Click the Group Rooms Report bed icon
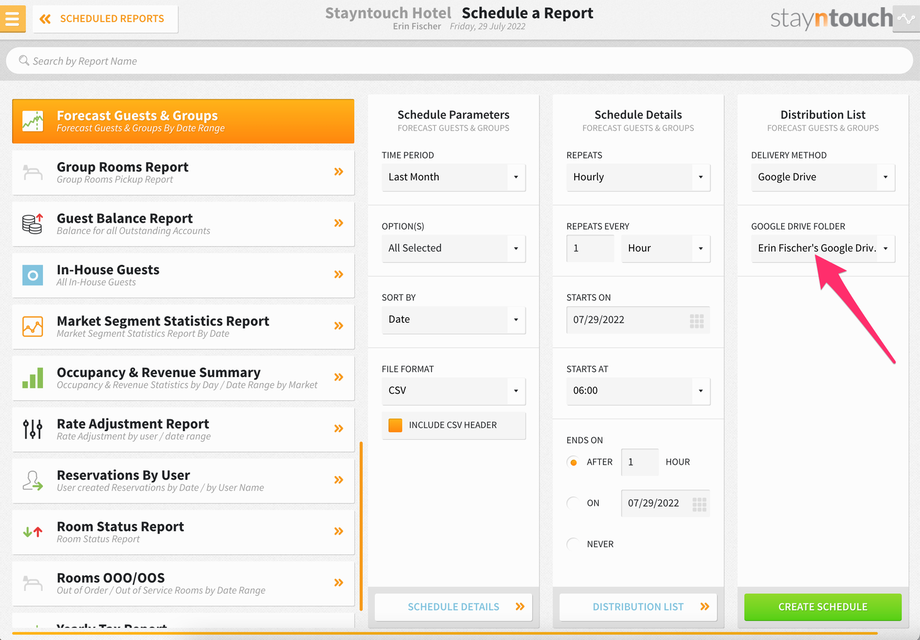Screen dimensions: 920x640 (x=32, y=172)
